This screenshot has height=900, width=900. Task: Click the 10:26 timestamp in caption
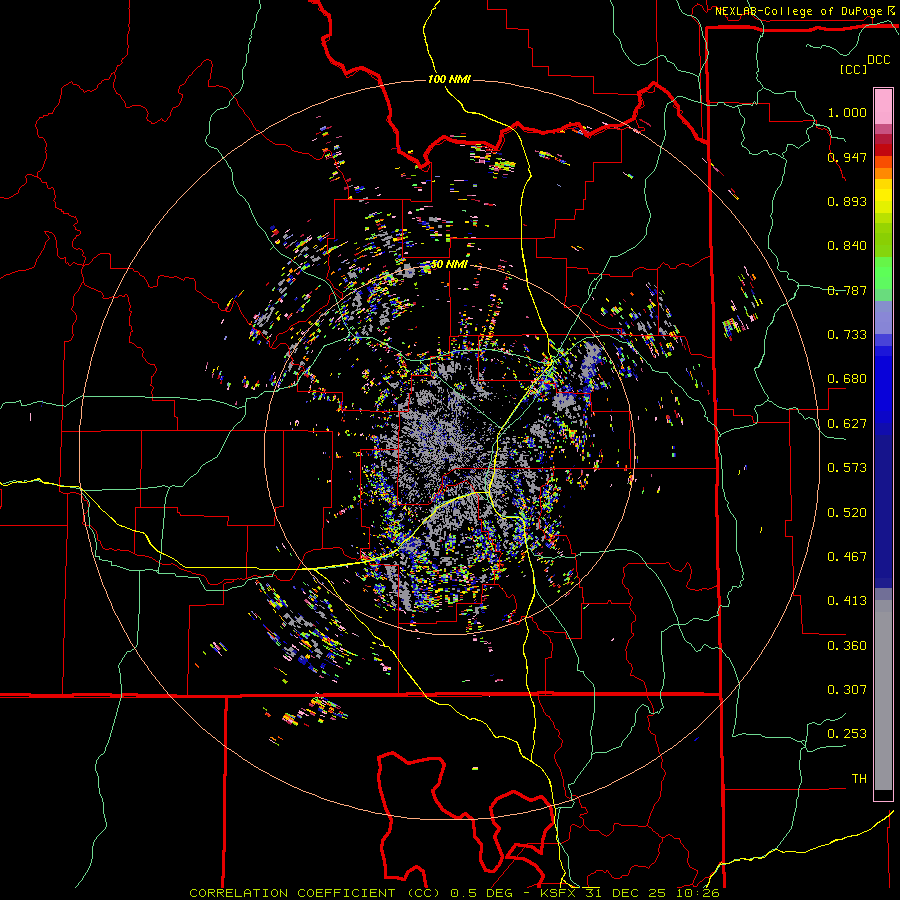699,893
